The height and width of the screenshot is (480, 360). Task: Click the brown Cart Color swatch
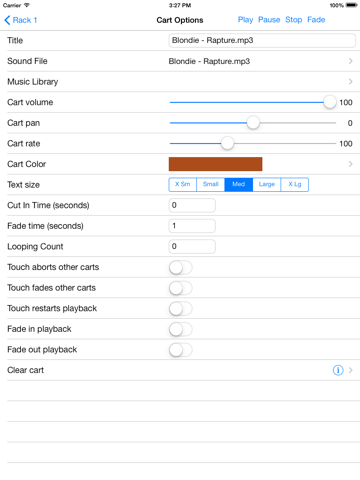click(x=215, y=164)
